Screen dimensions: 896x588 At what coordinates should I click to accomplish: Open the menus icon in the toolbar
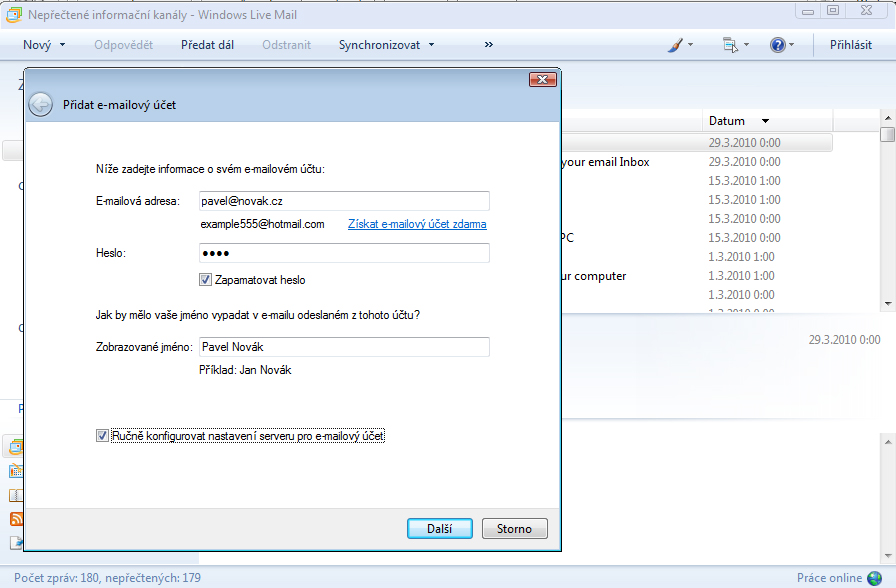pos(730,45)
